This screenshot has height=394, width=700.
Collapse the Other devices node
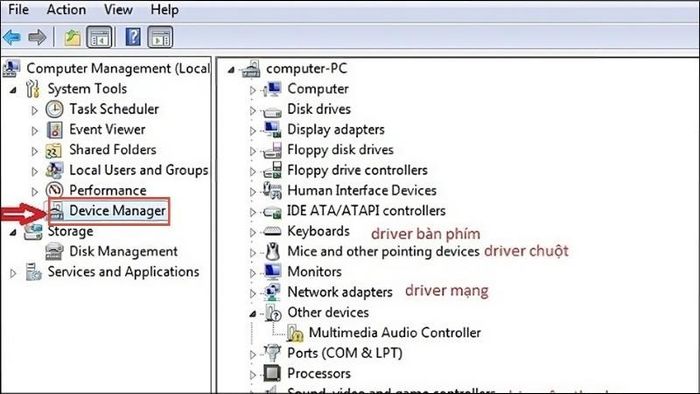click(253, 314)
